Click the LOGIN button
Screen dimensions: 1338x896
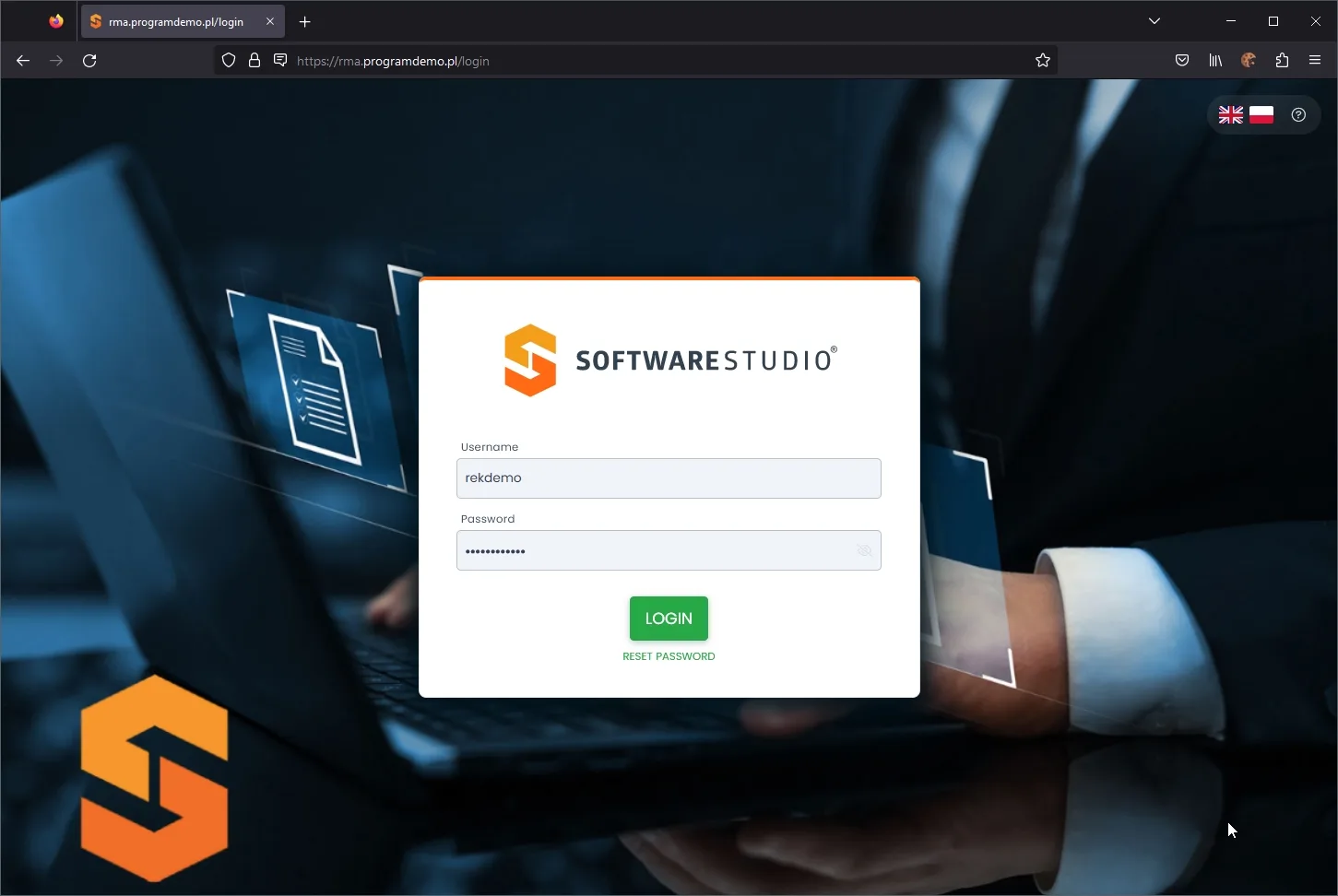669,619
